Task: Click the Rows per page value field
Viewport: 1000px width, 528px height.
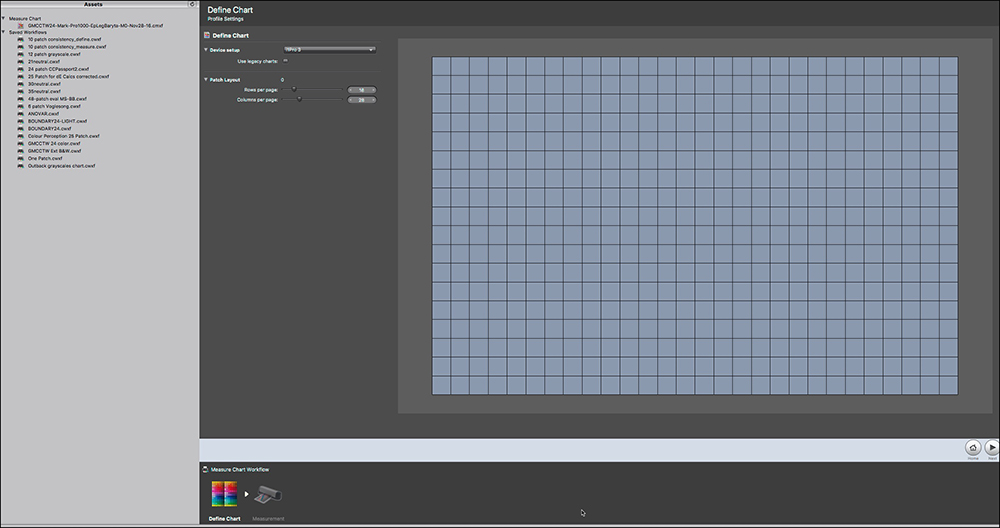Action: coord(361,90)
